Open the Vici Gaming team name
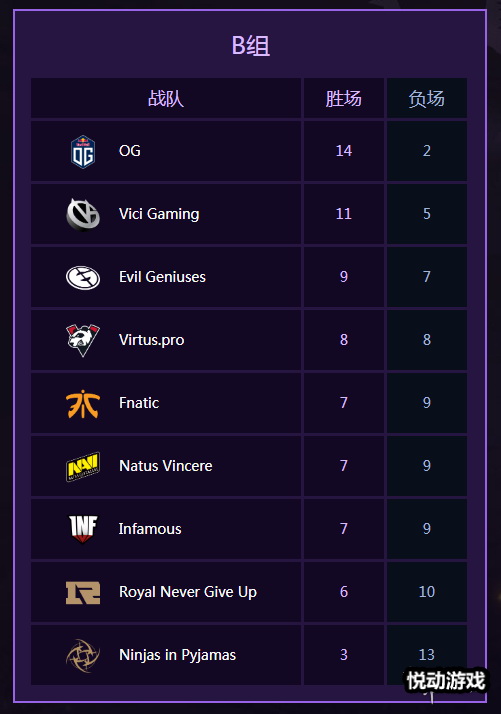This screenshot has width=501, height=714. tap(159, 214)
